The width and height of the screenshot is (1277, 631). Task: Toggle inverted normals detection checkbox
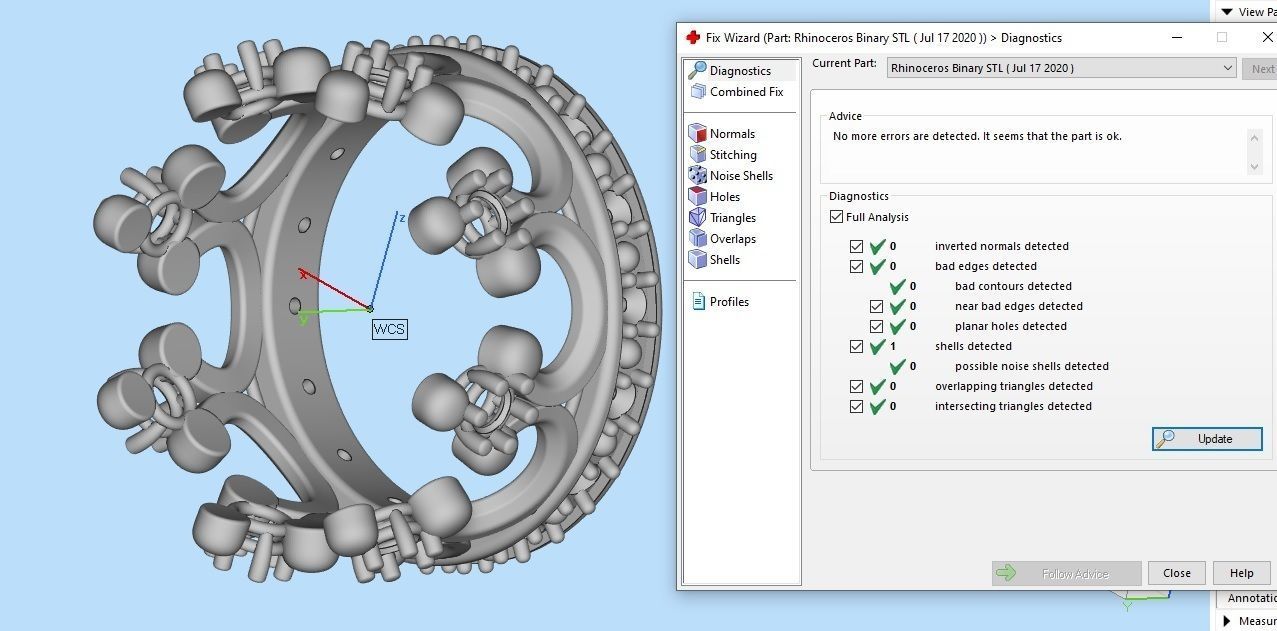coord(856,246)
